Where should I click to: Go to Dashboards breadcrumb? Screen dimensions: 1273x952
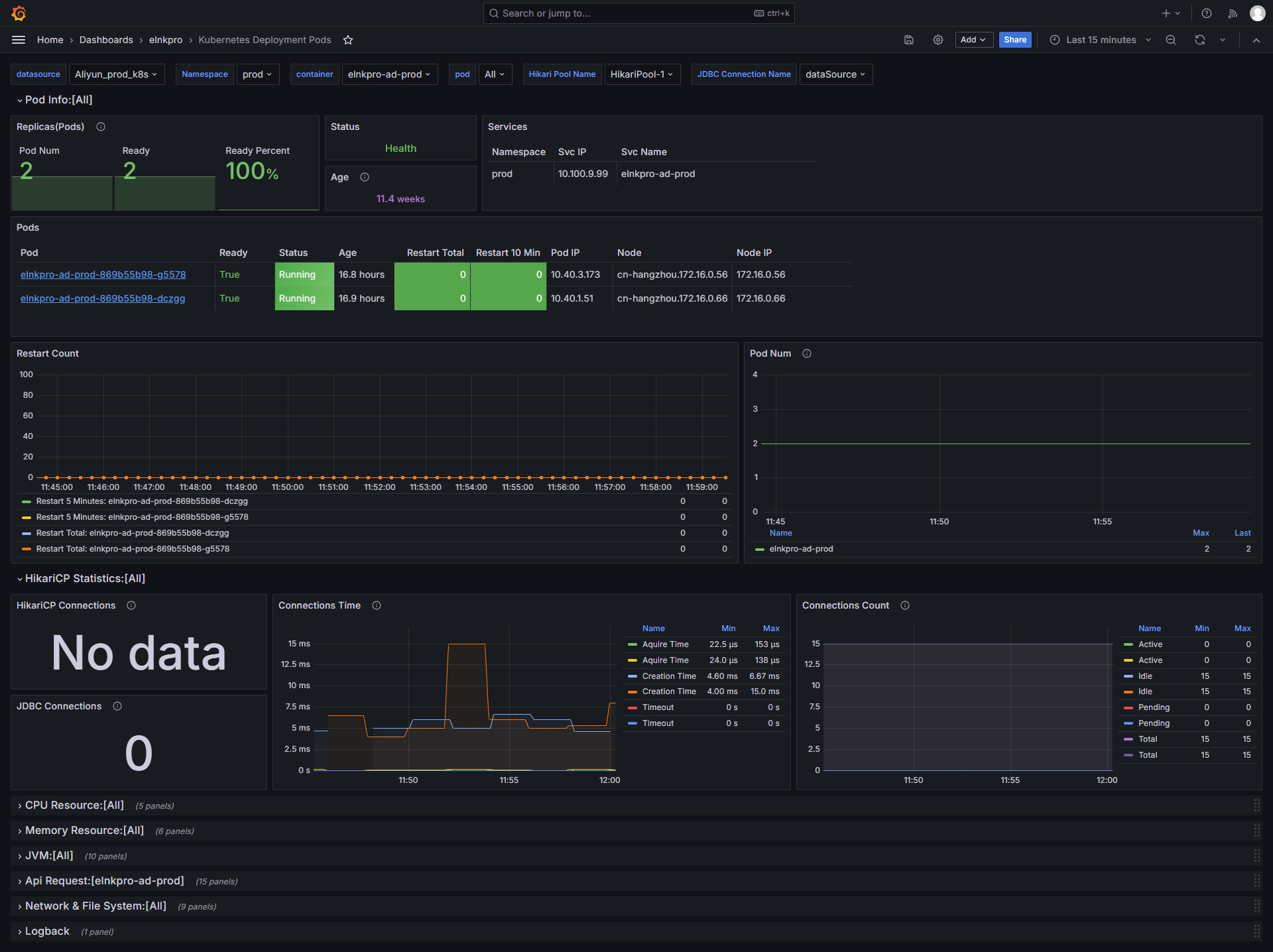click(x=106, y=40)
